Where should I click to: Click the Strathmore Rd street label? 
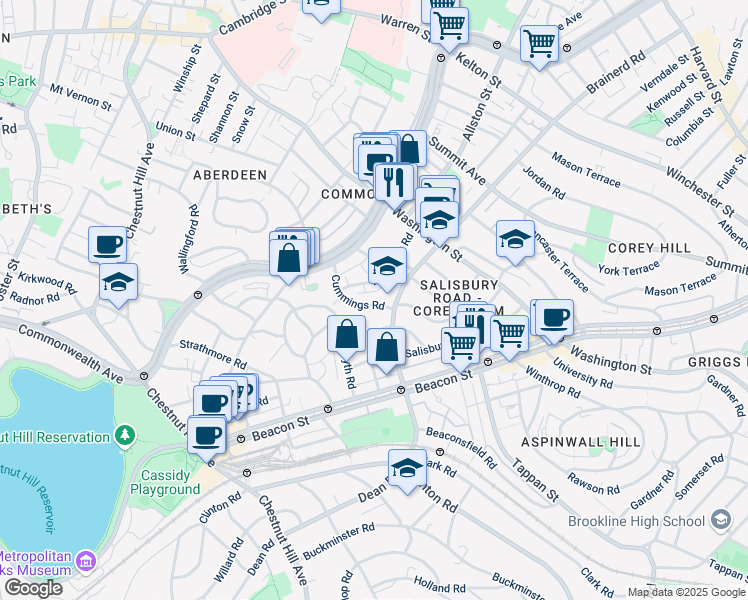213,354
